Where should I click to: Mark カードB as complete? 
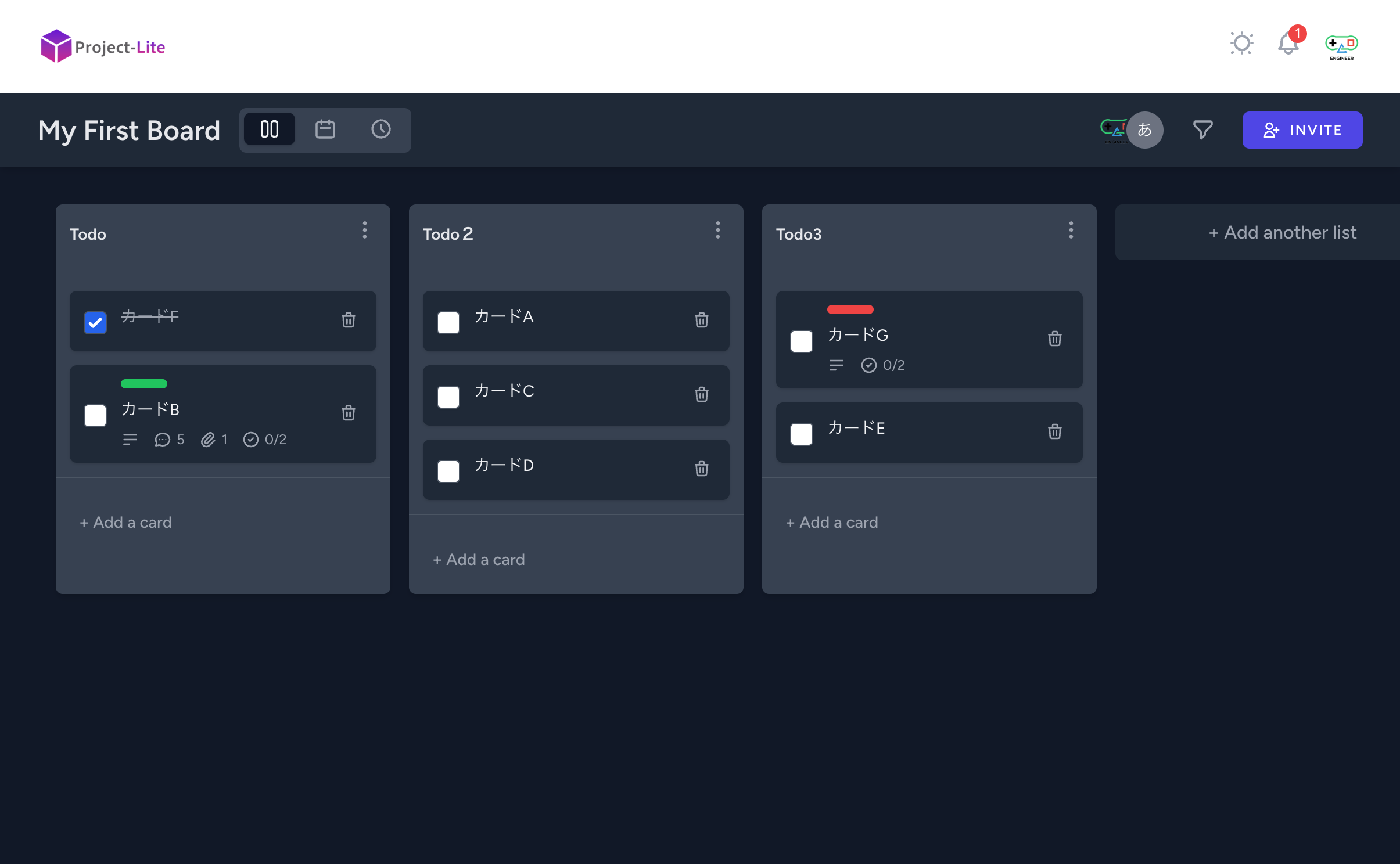point(95,415)
